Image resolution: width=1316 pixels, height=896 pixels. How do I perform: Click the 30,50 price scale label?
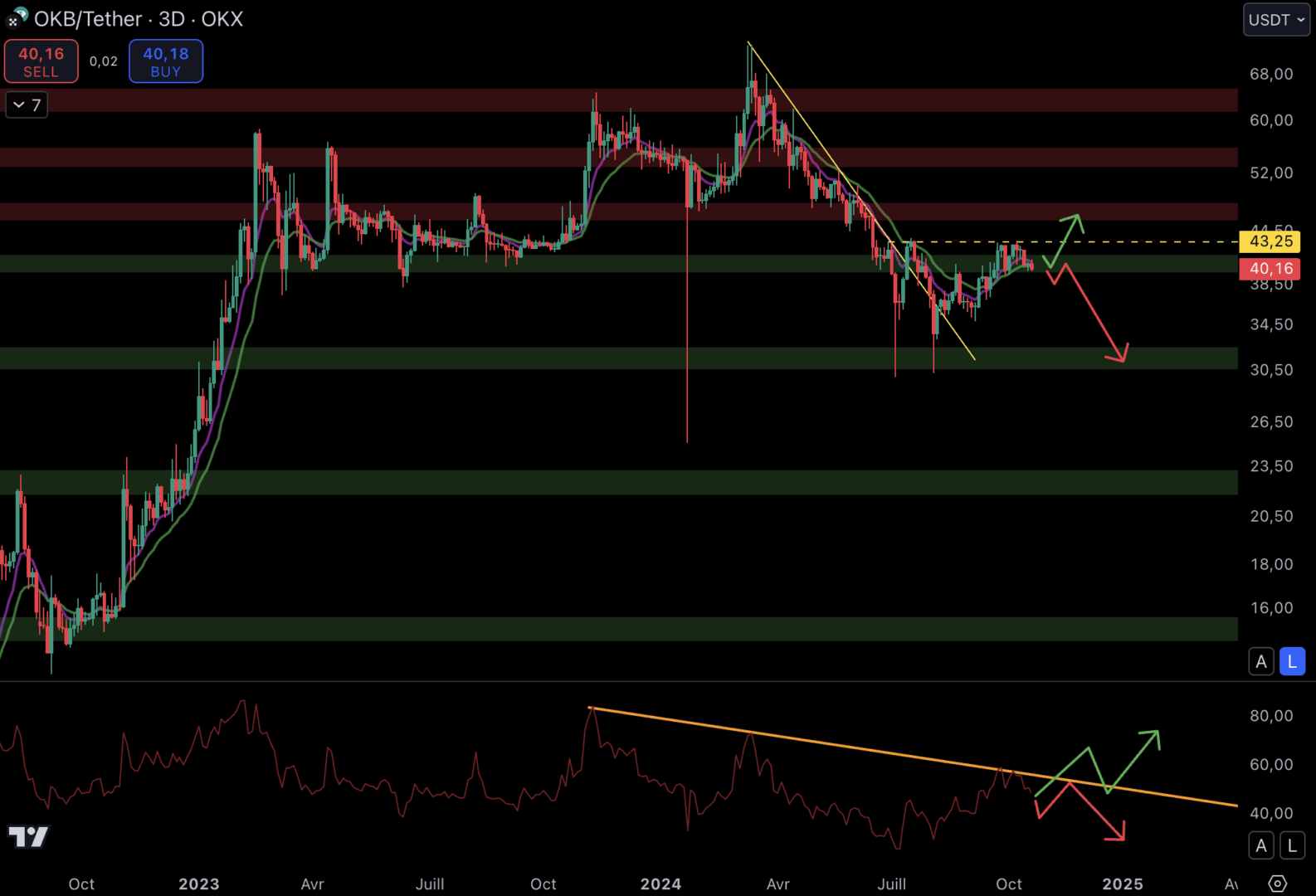click(x=1271, y=370)
